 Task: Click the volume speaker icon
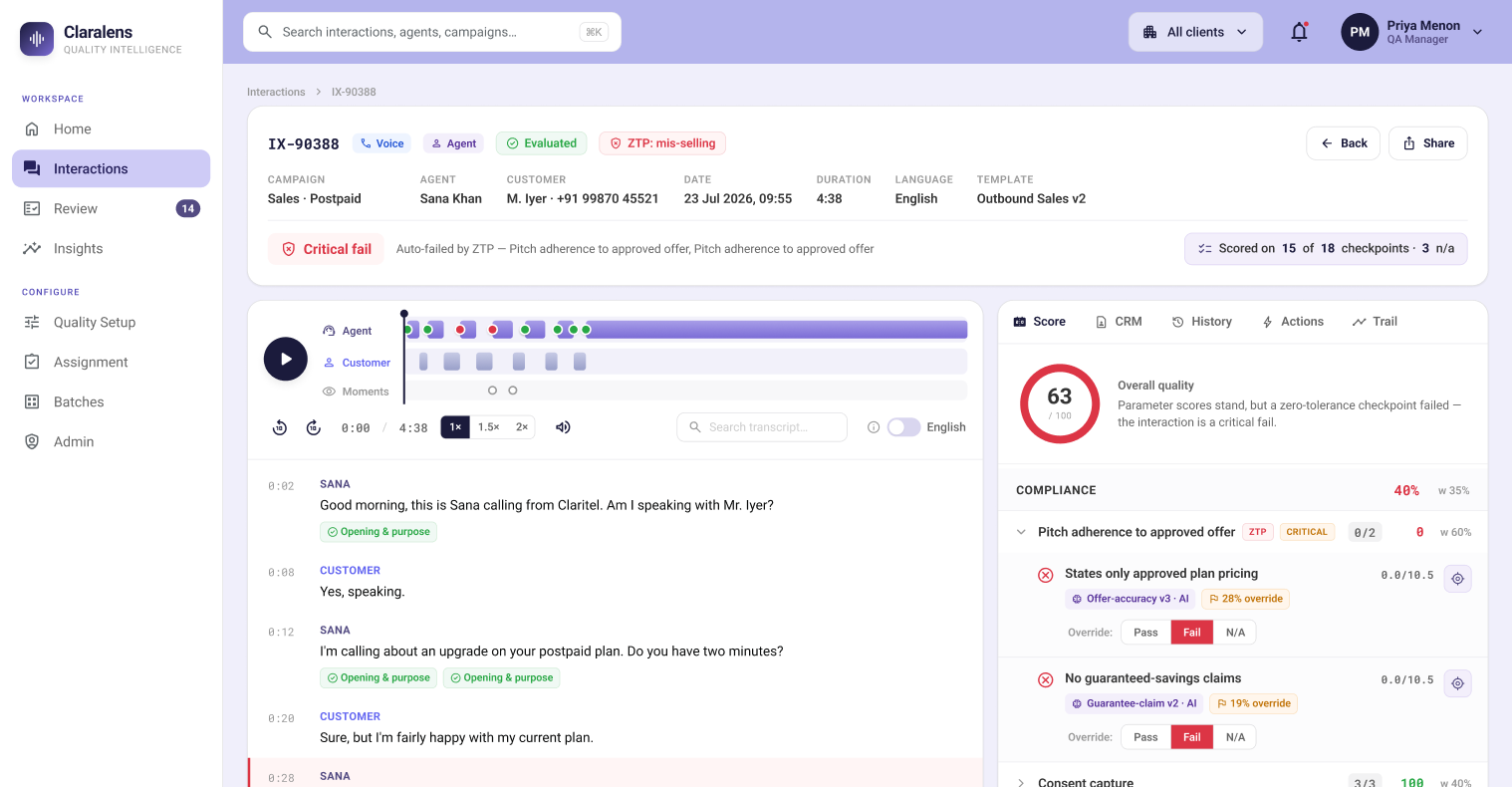563,427
